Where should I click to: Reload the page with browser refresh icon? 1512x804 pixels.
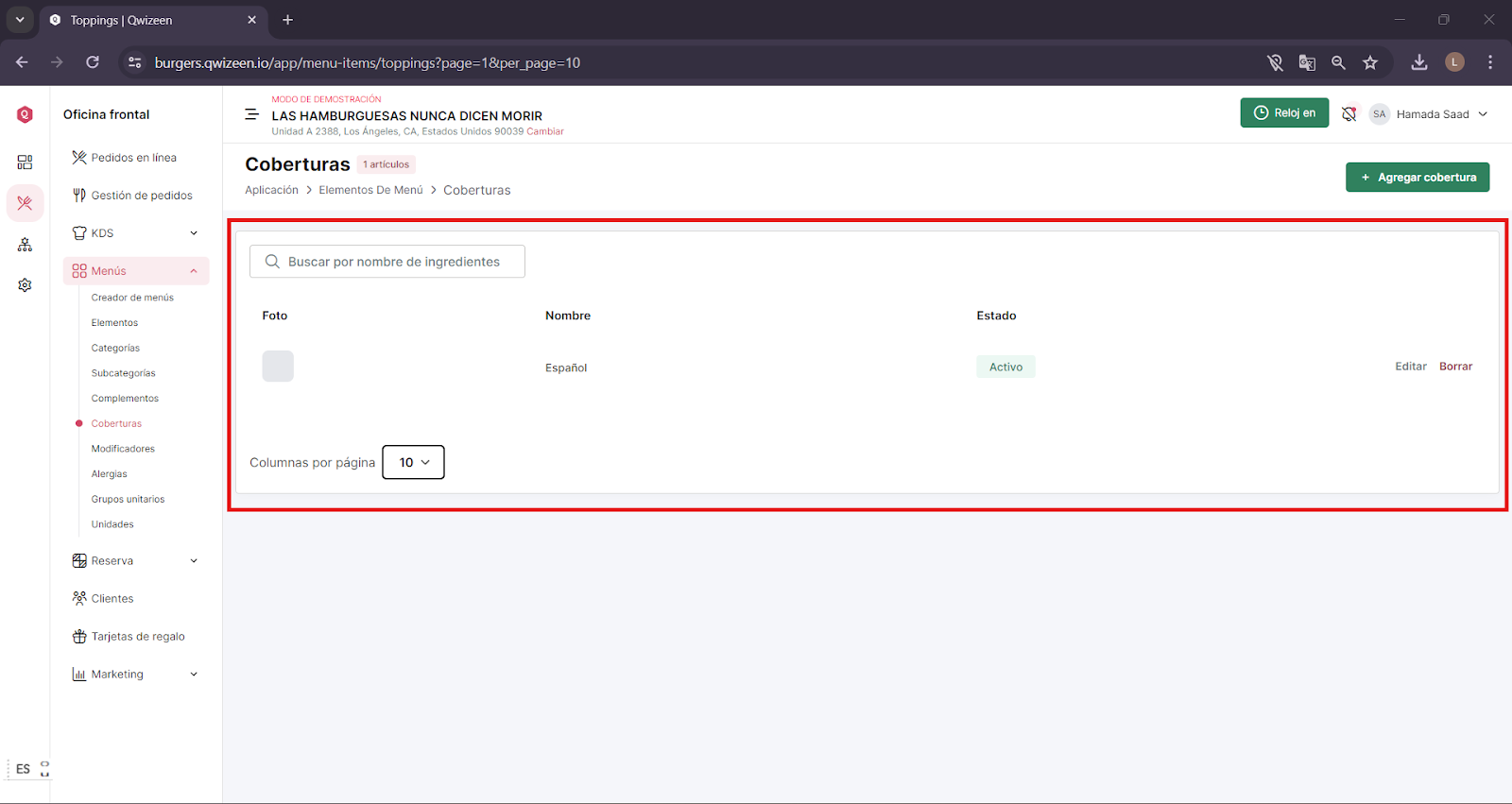click(x=93, y=62)
